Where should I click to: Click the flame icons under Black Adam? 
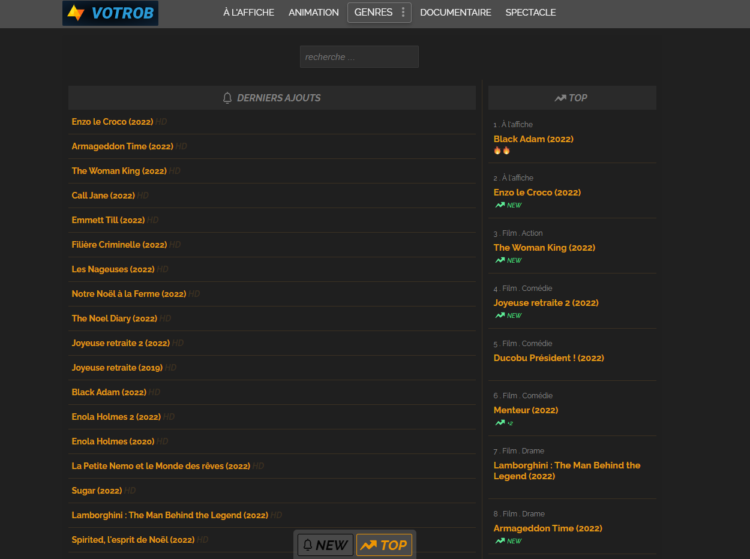click(502, 151)
